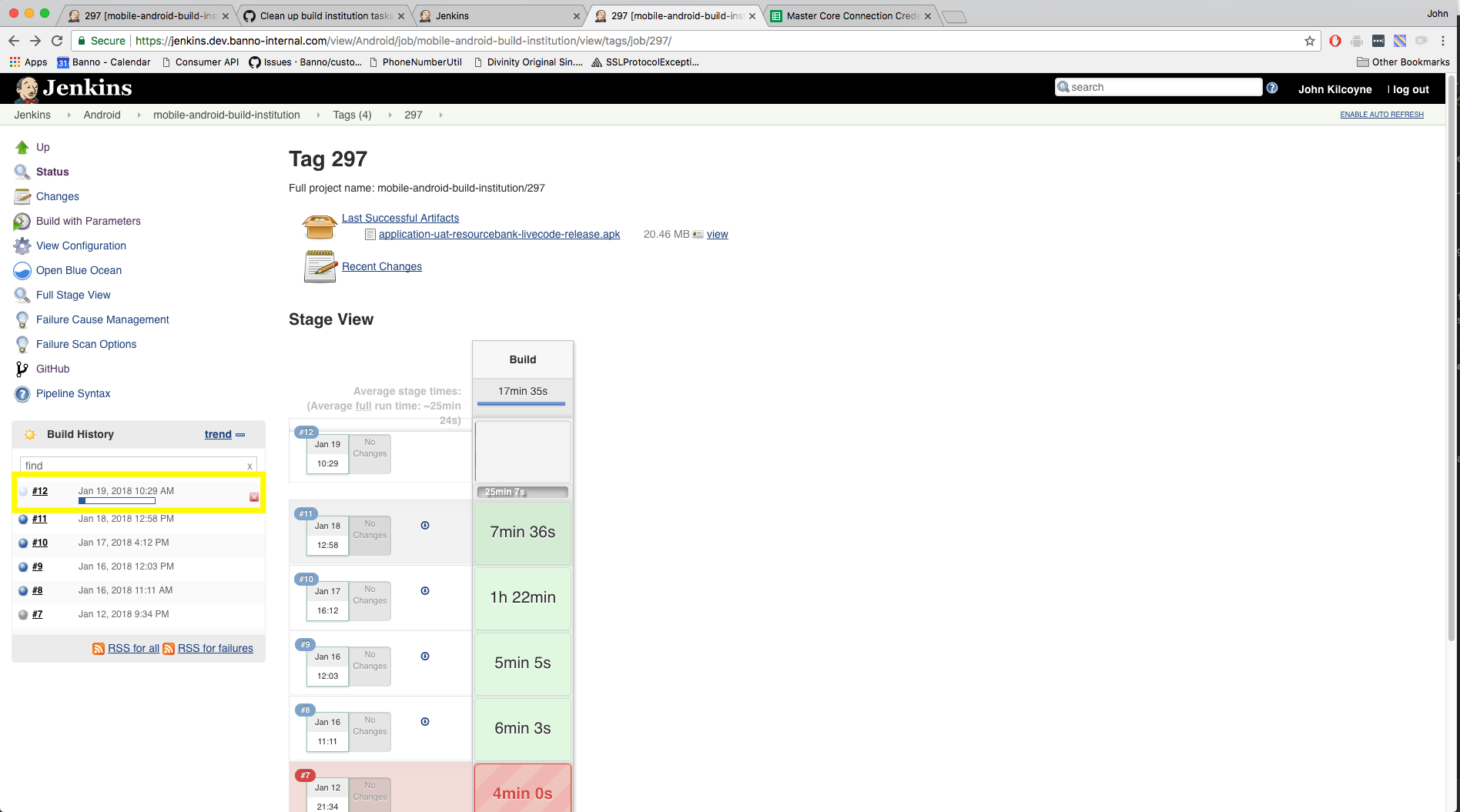Open Blue Ocean via its sidebar icon
1460x812 pixels.
(x=22, y=271)
